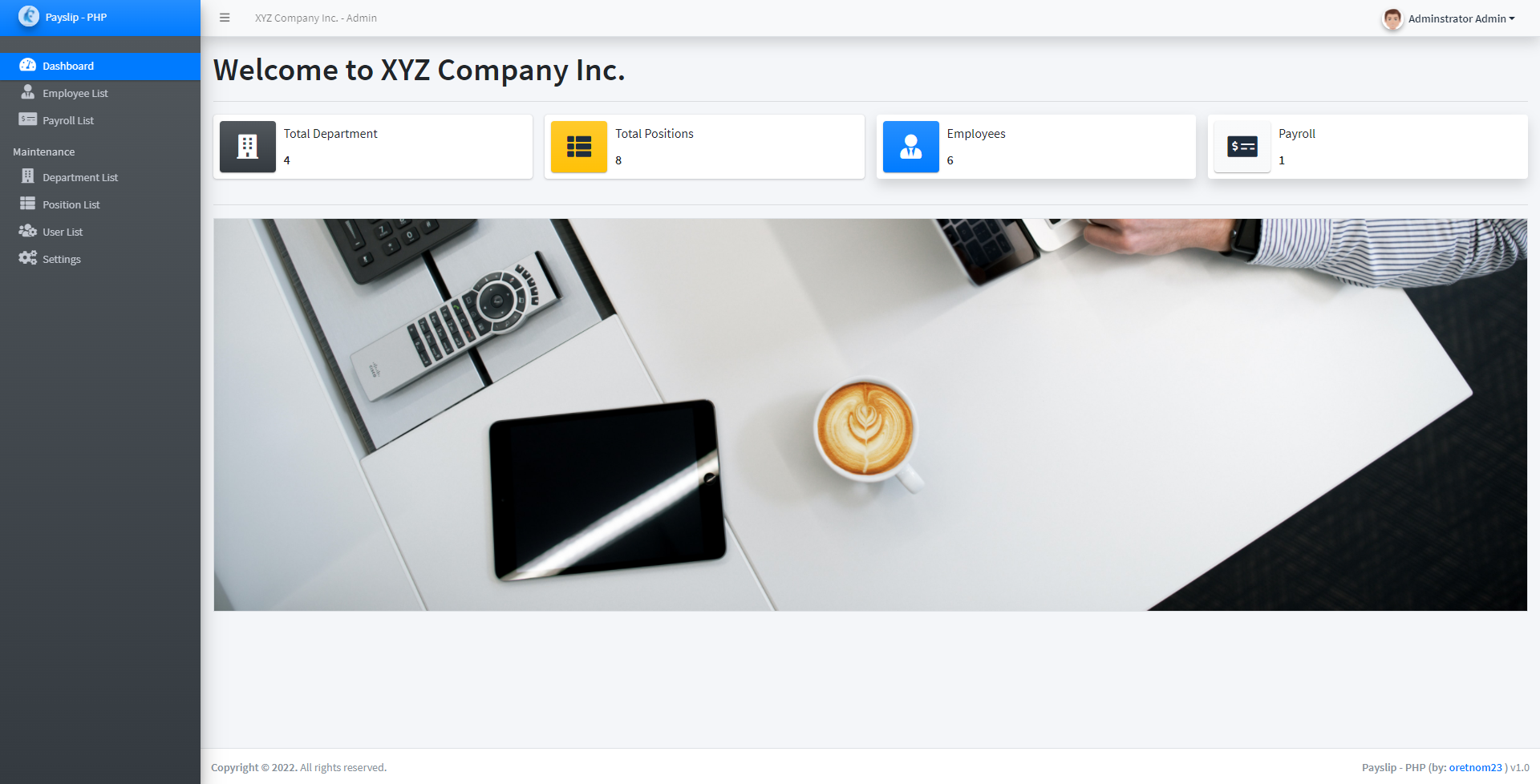Click the Employees count card

coord(1036,147)
